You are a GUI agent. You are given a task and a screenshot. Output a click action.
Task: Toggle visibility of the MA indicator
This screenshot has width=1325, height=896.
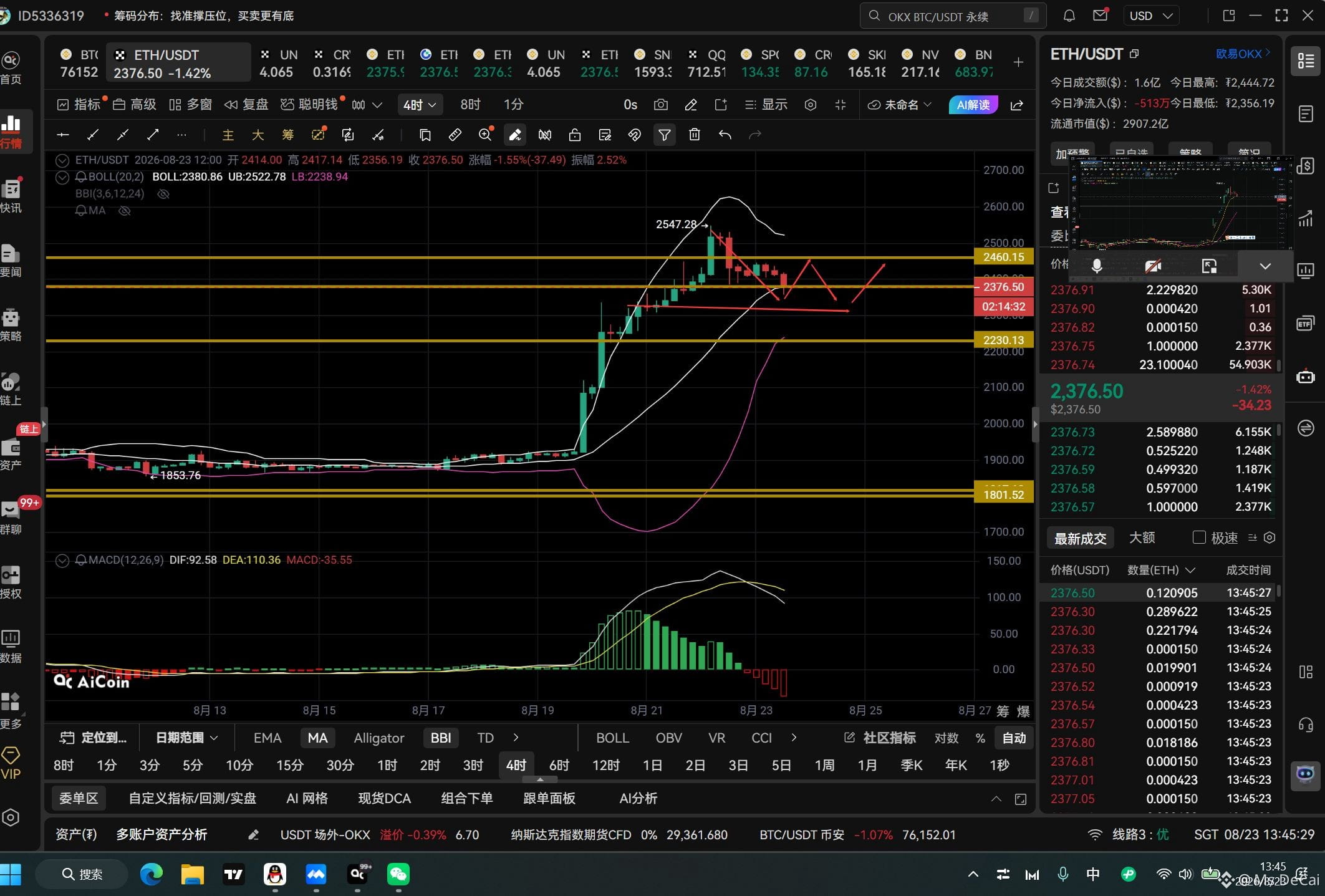point(125,211)
